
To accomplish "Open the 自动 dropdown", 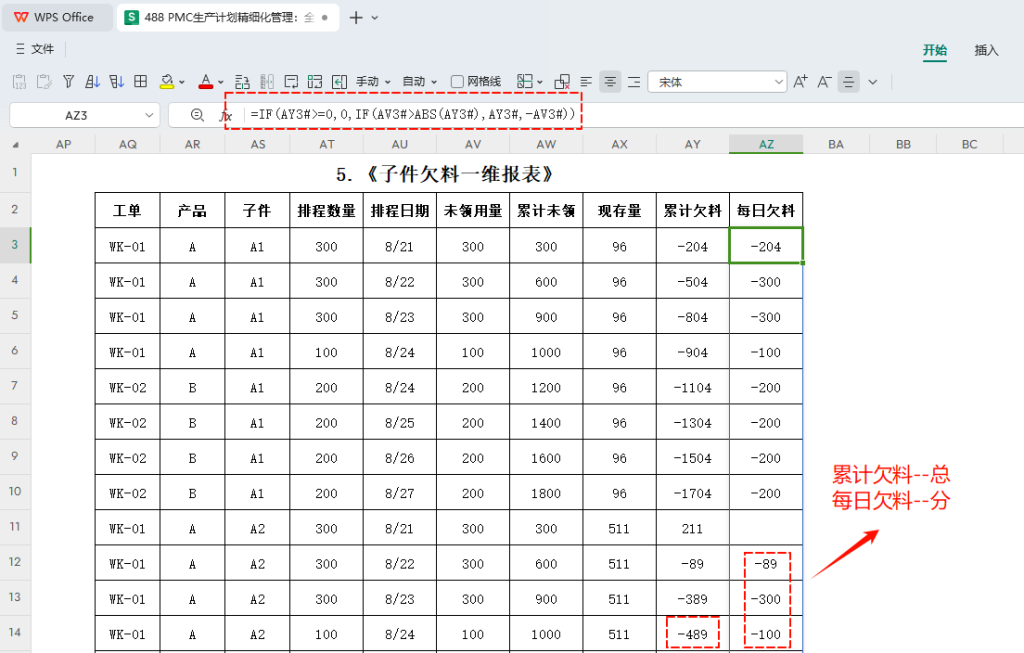I will click(x=419, y=82).
